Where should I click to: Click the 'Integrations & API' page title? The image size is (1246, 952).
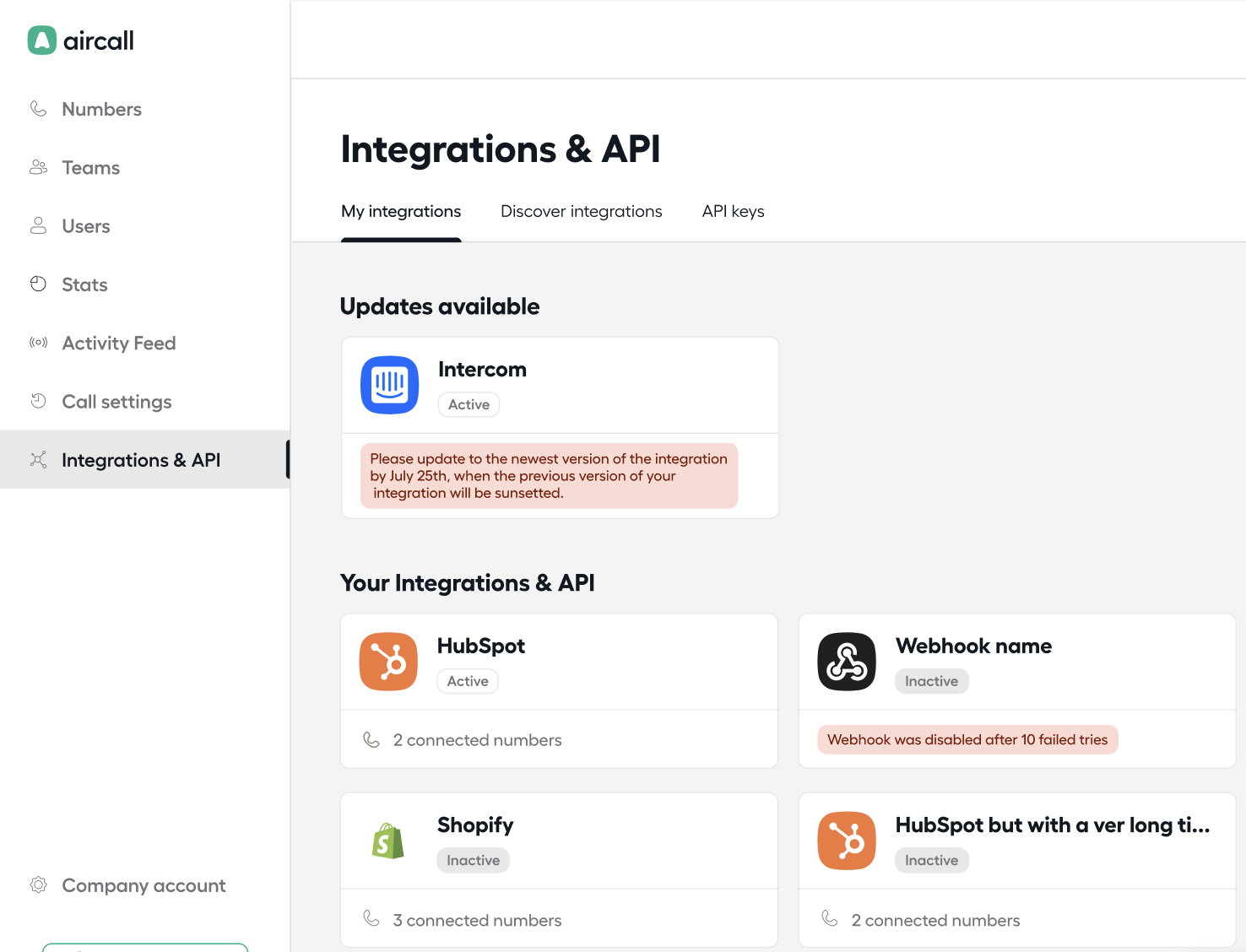501,149
